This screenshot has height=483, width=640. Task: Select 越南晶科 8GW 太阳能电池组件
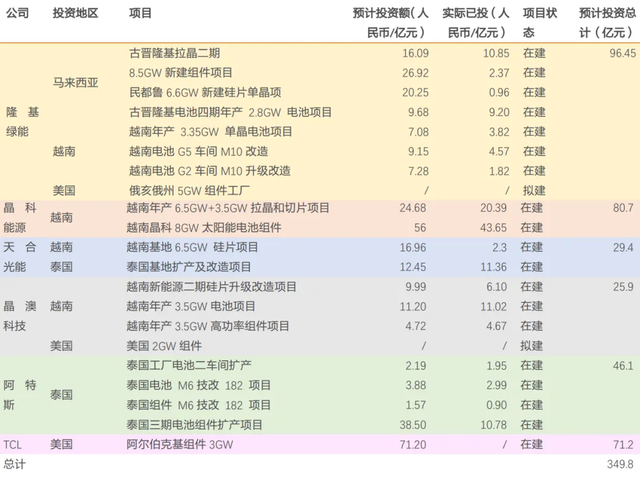[x=204, y=227]
